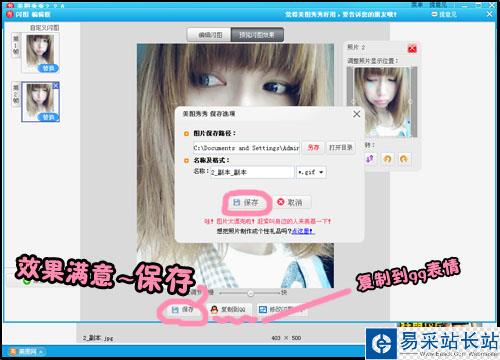Click the second orange rotate icon

tap(404, 159)
